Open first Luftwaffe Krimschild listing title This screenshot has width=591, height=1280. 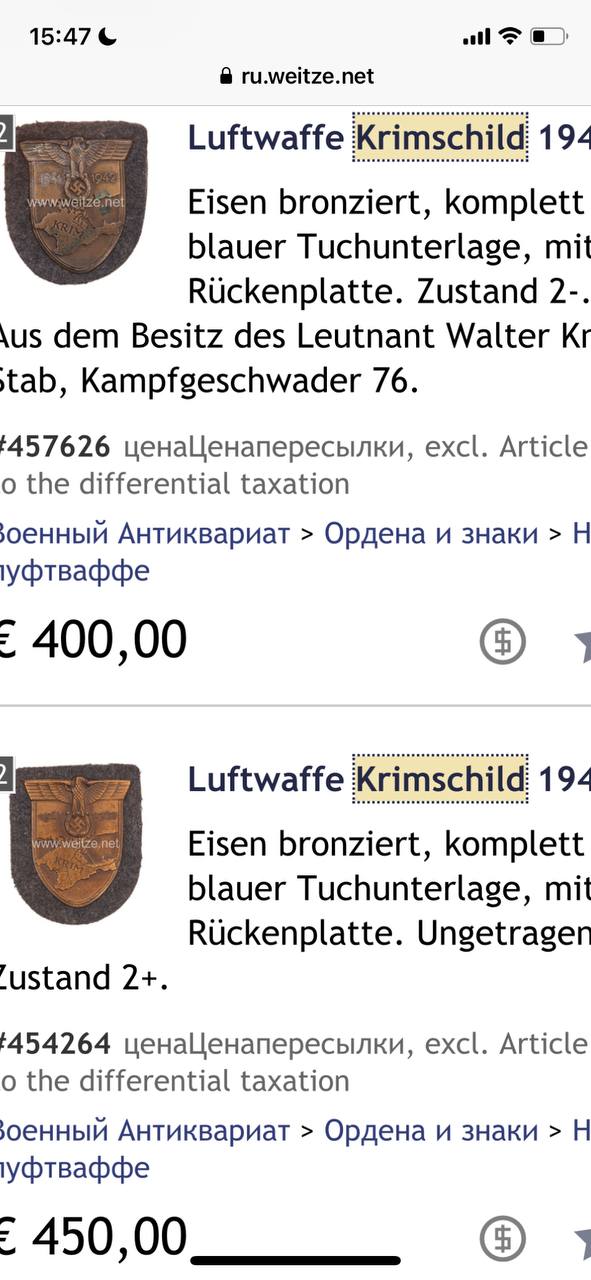click(389, 137)
